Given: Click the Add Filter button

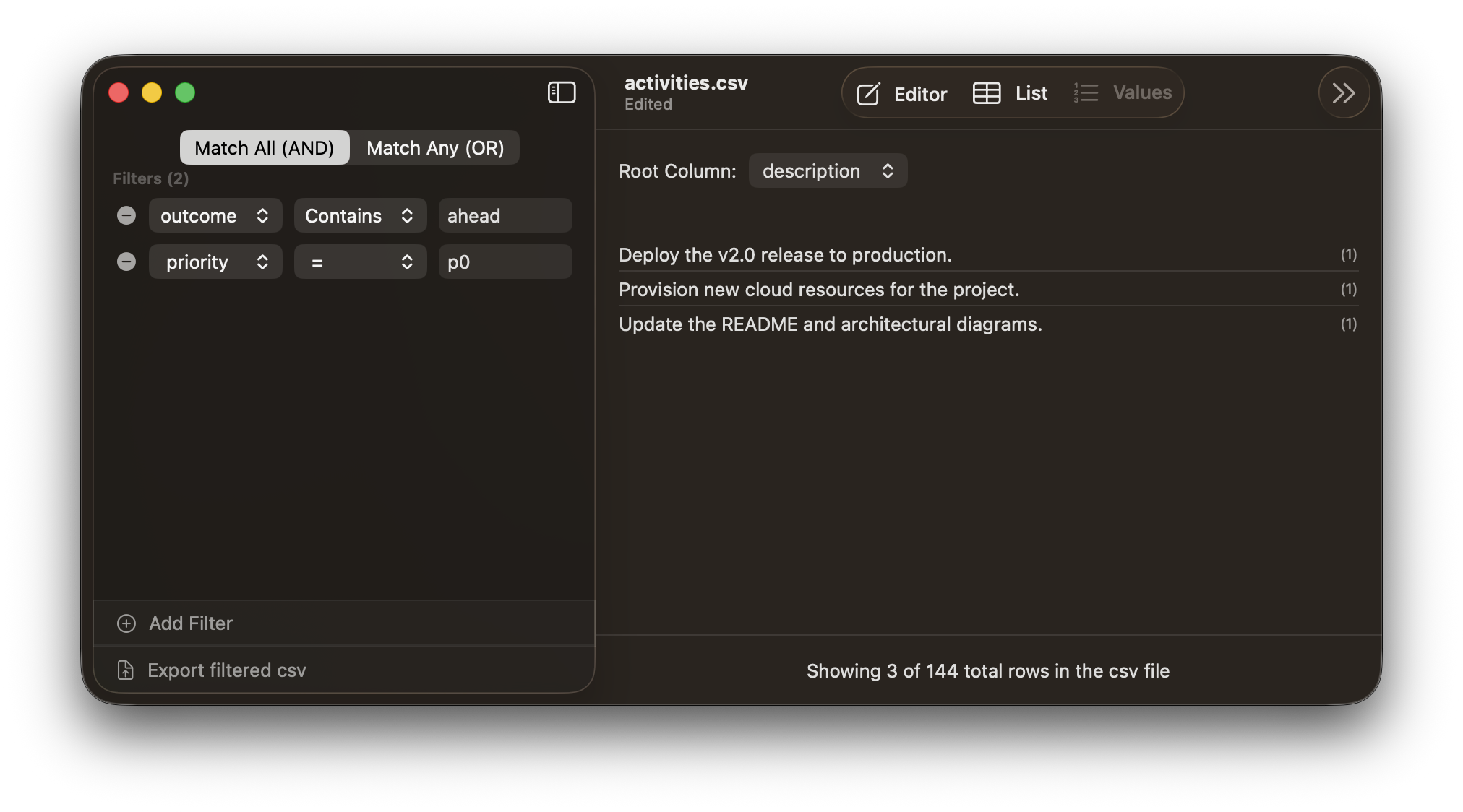Looking at the screenshot, I should click(191, 623).
